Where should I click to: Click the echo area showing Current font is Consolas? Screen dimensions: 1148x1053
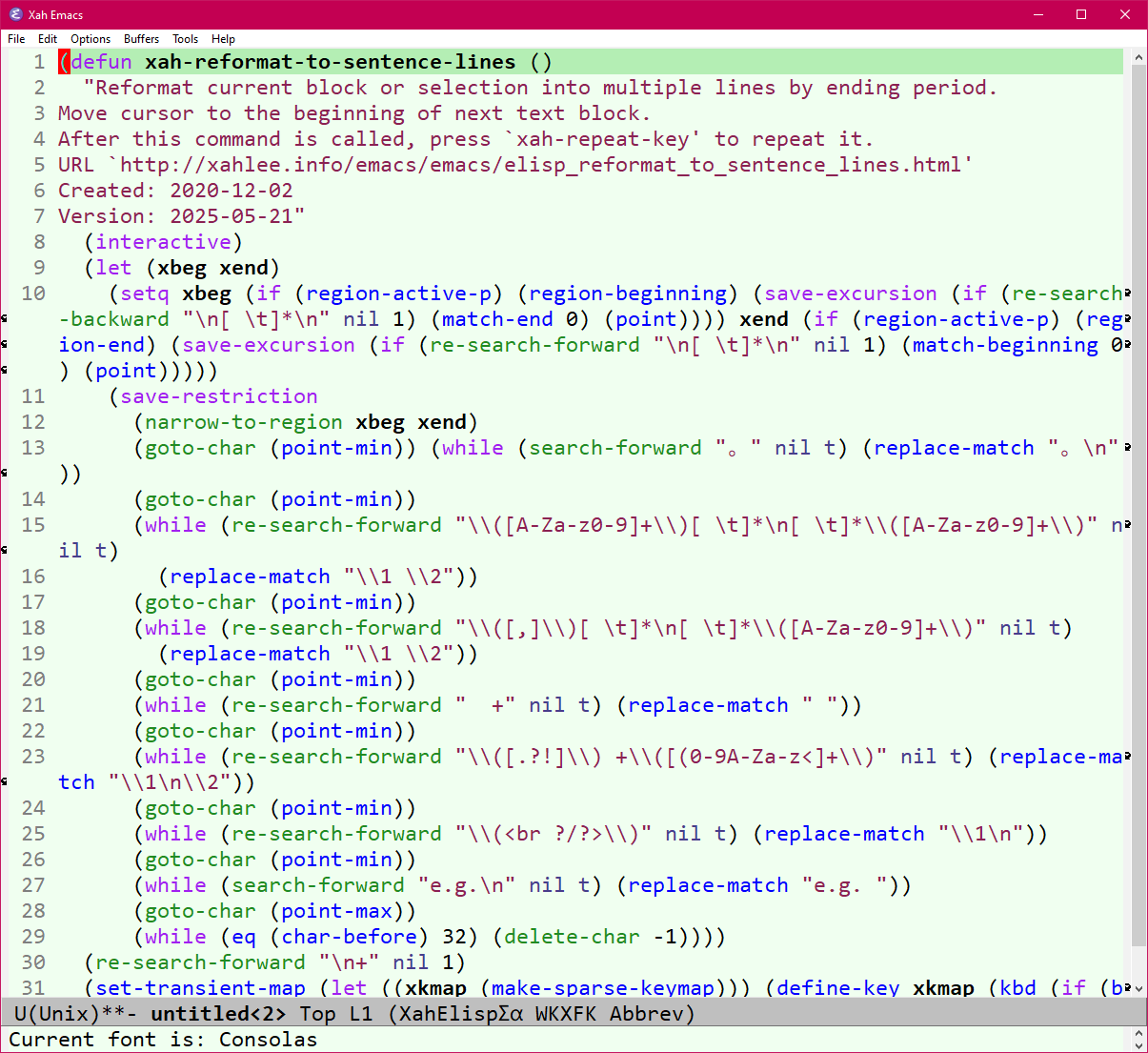[162, 1040]
